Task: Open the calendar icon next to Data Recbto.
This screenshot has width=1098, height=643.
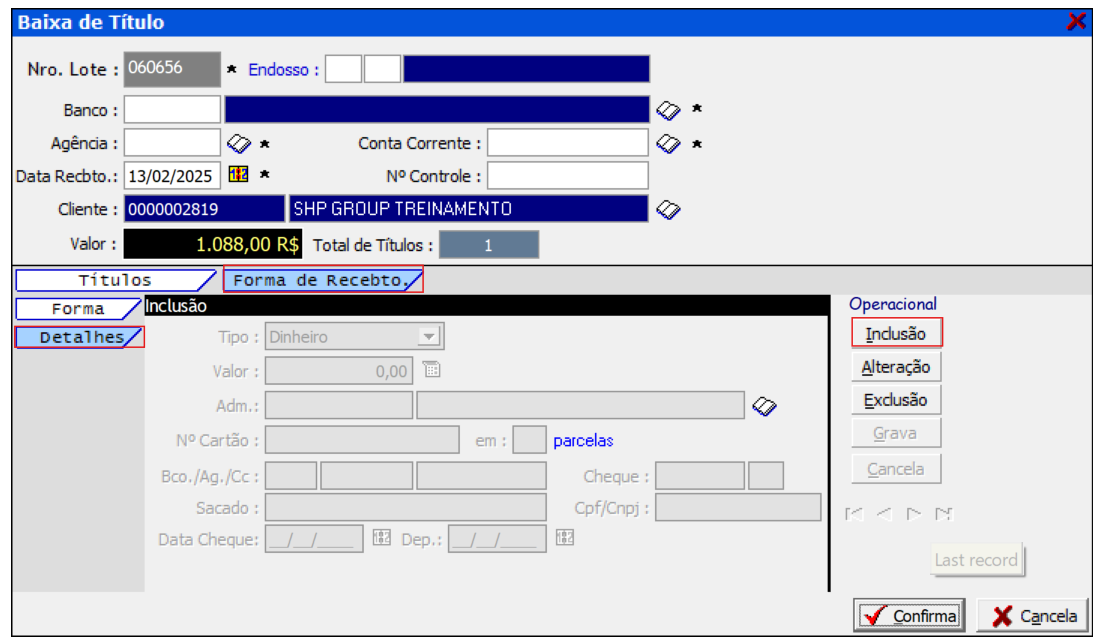Action: [238, 175]
